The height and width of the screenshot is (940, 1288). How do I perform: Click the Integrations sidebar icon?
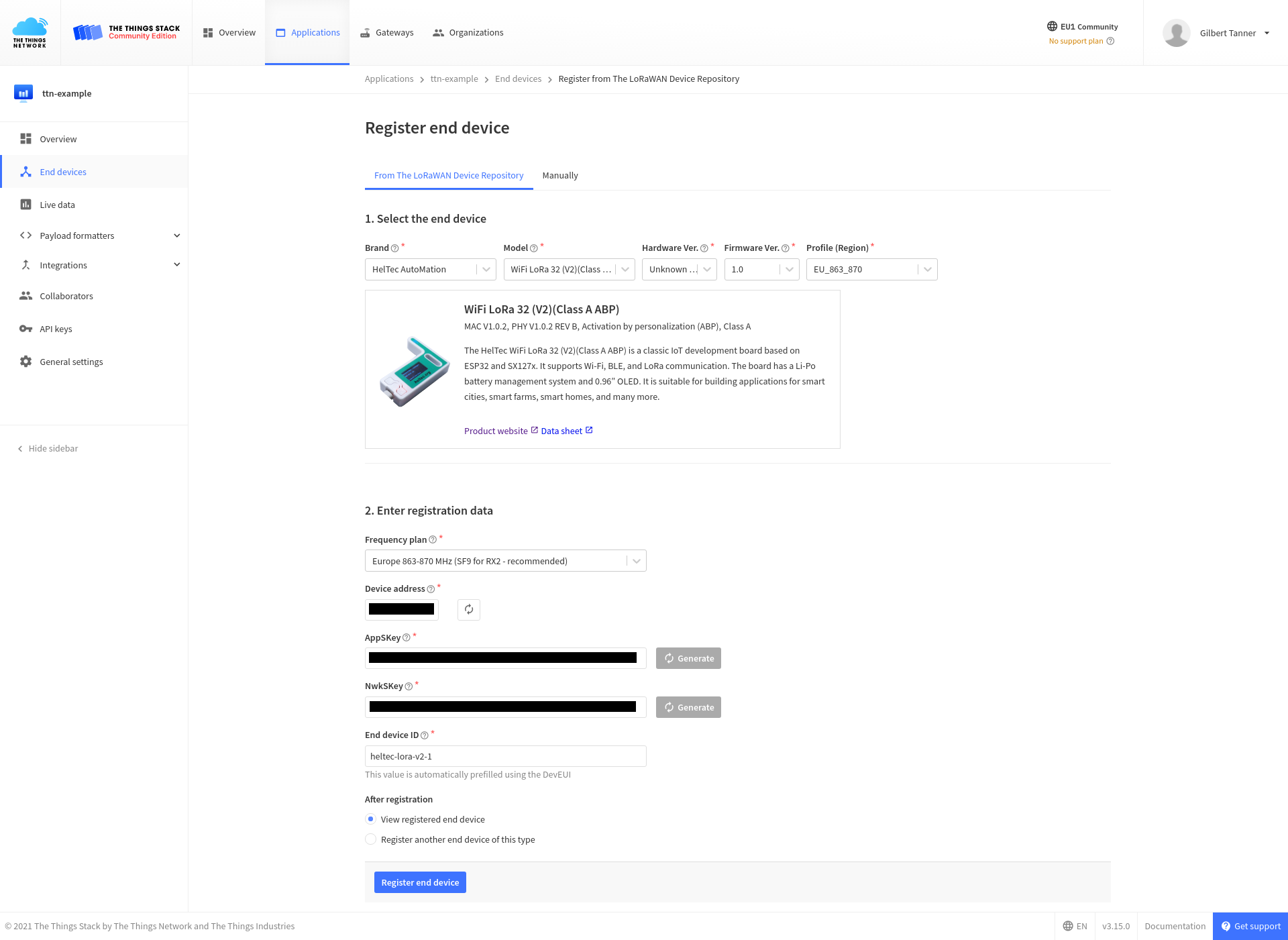point(26,265)
